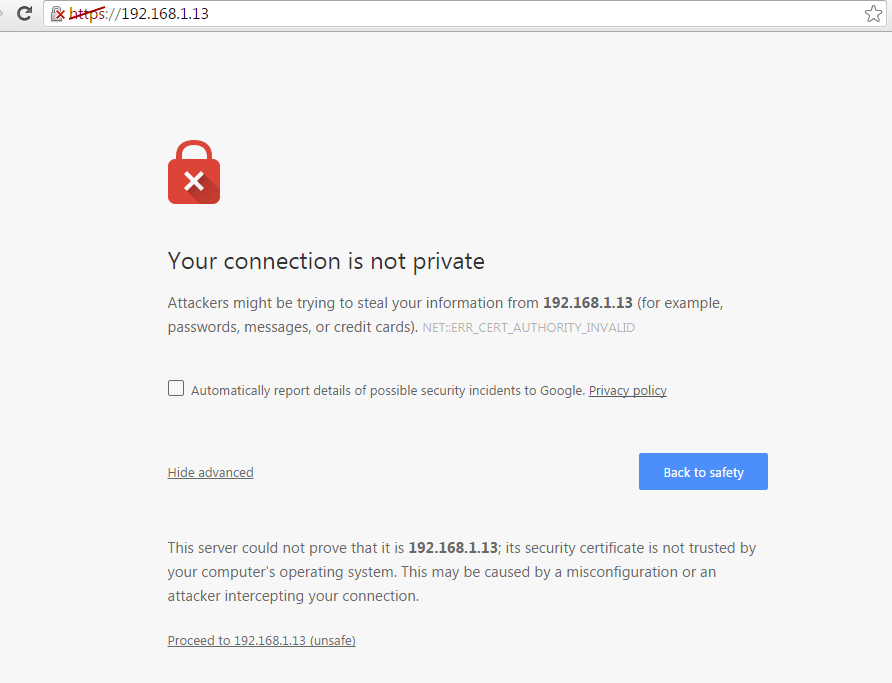Image resolution: width=892 pixels, height=683 pixels.
Task: Focus the address bar URL field
Action: [x=450, y=14]
